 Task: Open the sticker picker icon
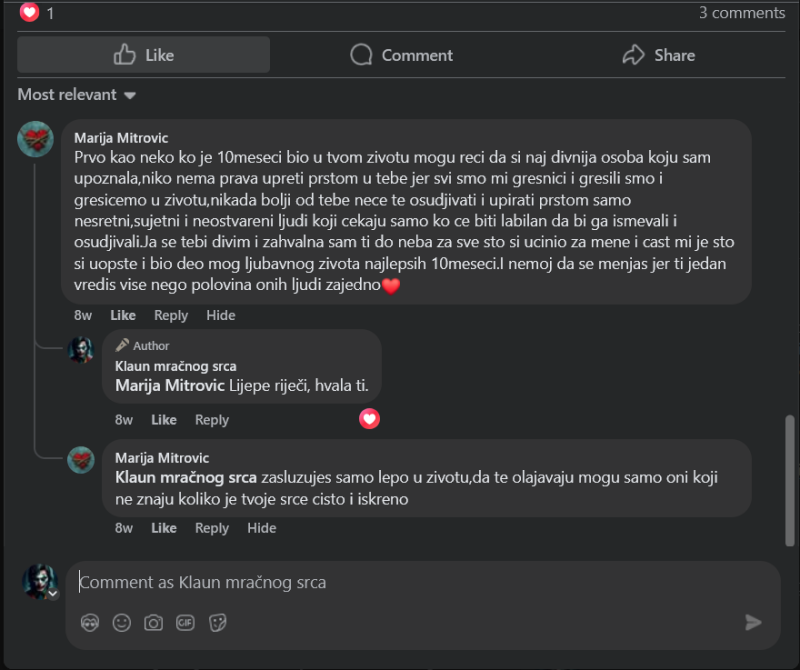217,623
